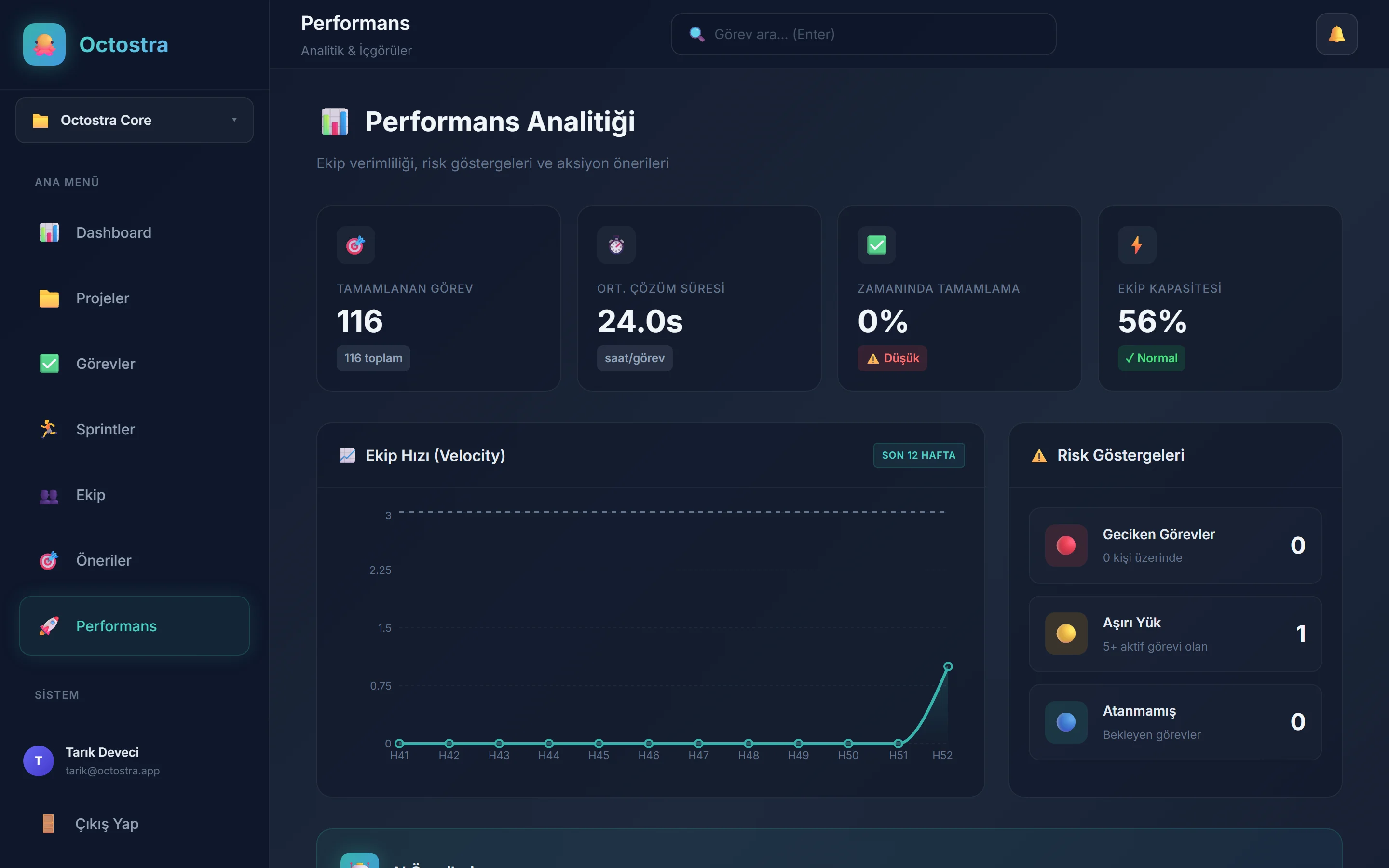Click the project selector dropdown arrow
1389x868 pixels.
[x=234, y=120]
